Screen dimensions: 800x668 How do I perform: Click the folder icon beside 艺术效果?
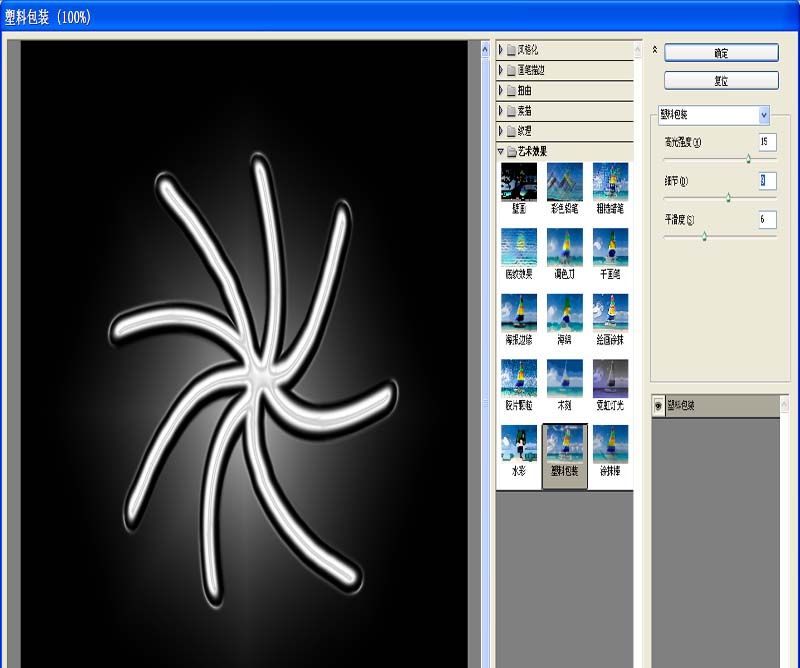click(x=511, y=152)
